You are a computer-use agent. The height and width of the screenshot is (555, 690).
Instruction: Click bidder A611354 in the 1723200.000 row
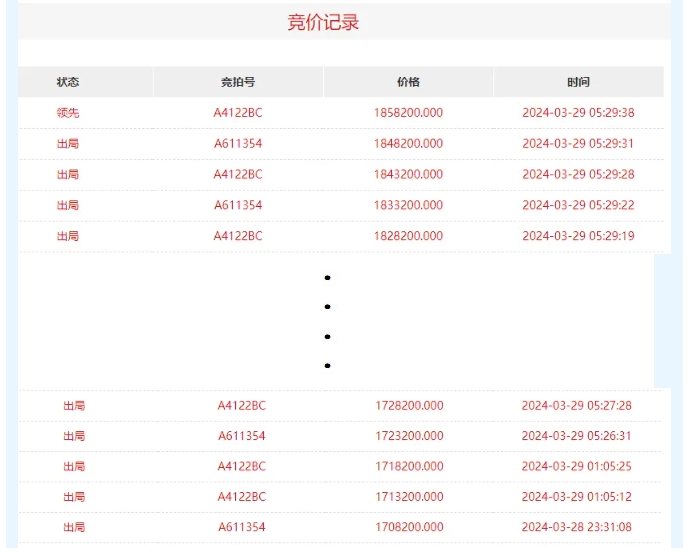[x=242, y=436]
